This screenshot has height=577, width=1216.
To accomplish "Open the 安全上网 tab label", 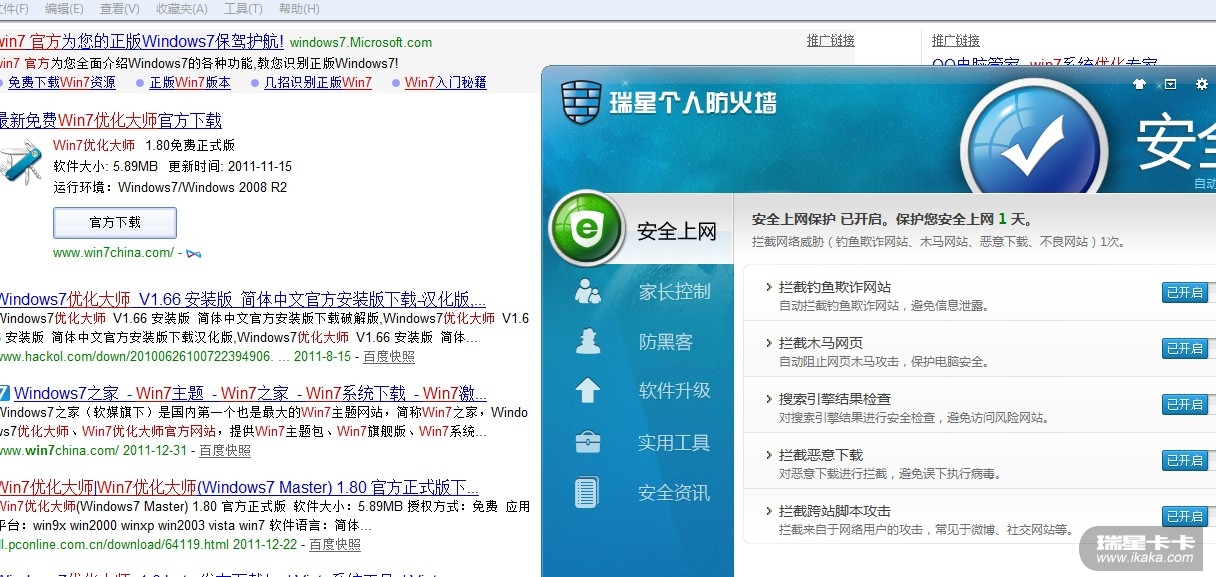I will pos(677,232).
